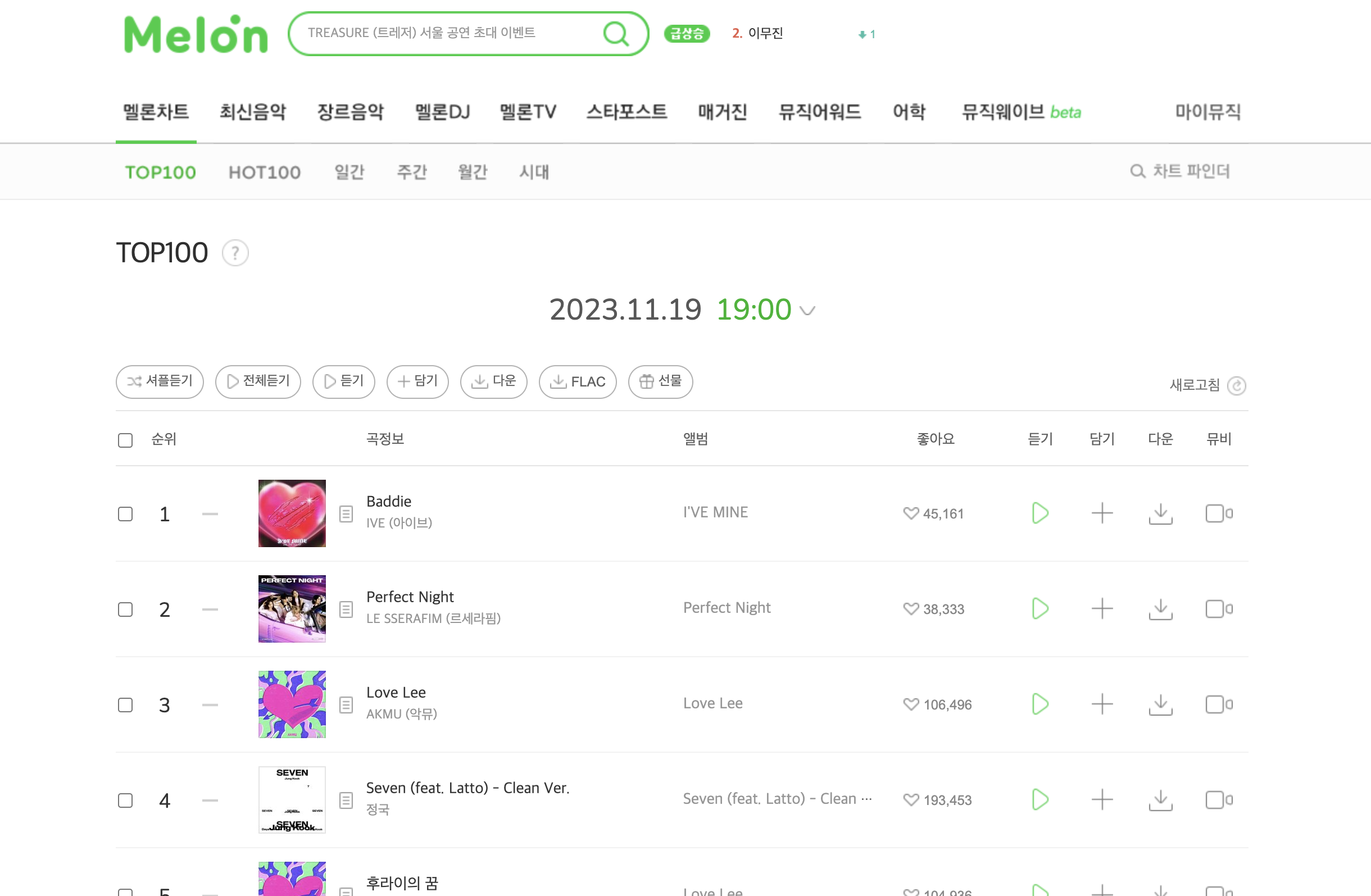Expand the 19:00 chart time dropdown
This screenshot has width=1371, height=896.
pos(807,311)
